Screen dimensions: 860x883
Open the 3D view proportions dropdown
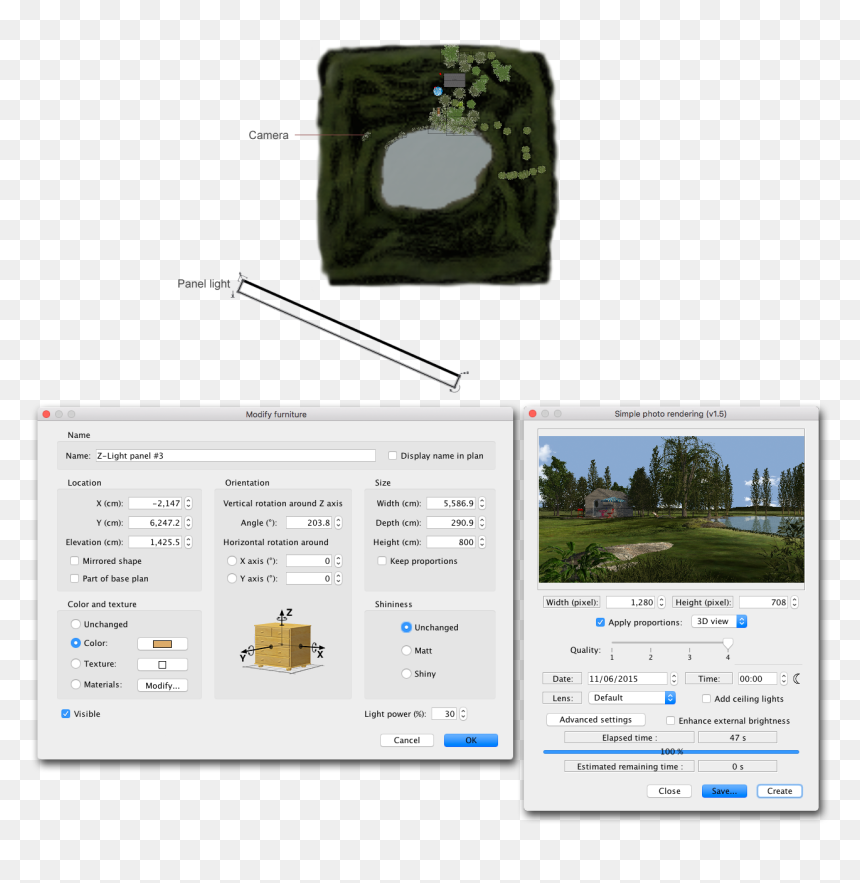click(719, 621)
